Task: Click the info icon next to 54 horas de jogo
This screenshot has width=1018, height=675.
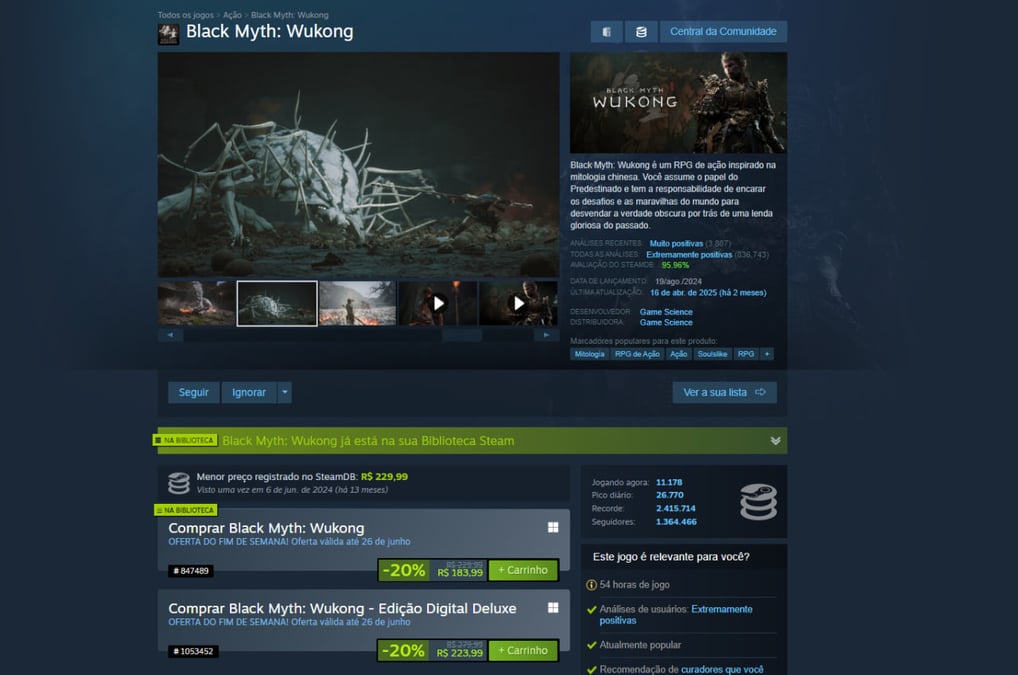Action: [591, 585]
